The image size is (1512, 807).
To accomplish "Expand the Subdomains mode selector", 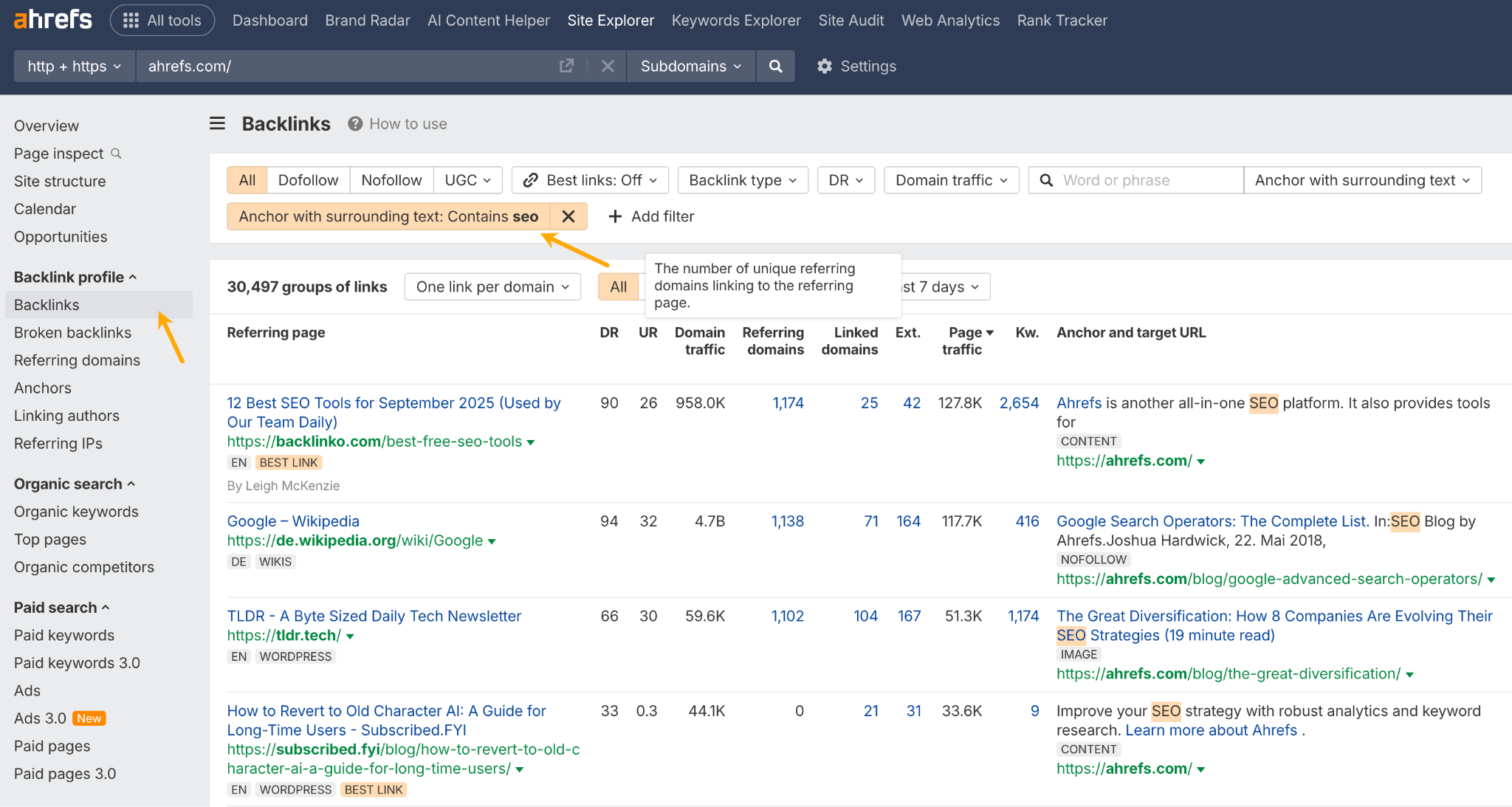I will click(690, 66).
